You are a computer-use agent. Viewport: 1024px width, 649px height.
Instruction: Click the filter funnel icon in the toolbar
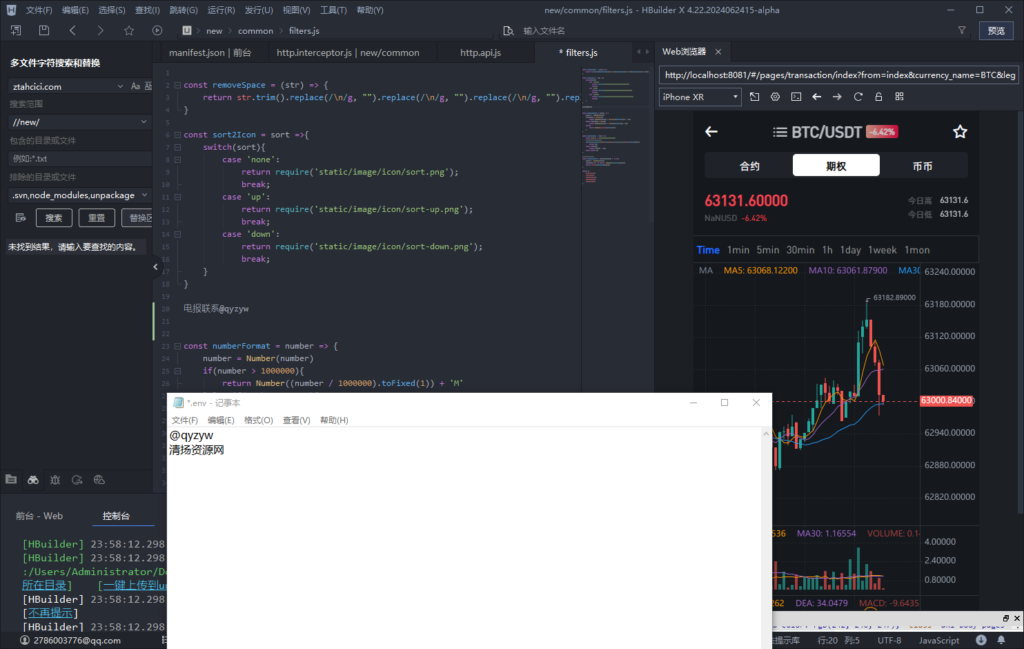pos(961,31)
